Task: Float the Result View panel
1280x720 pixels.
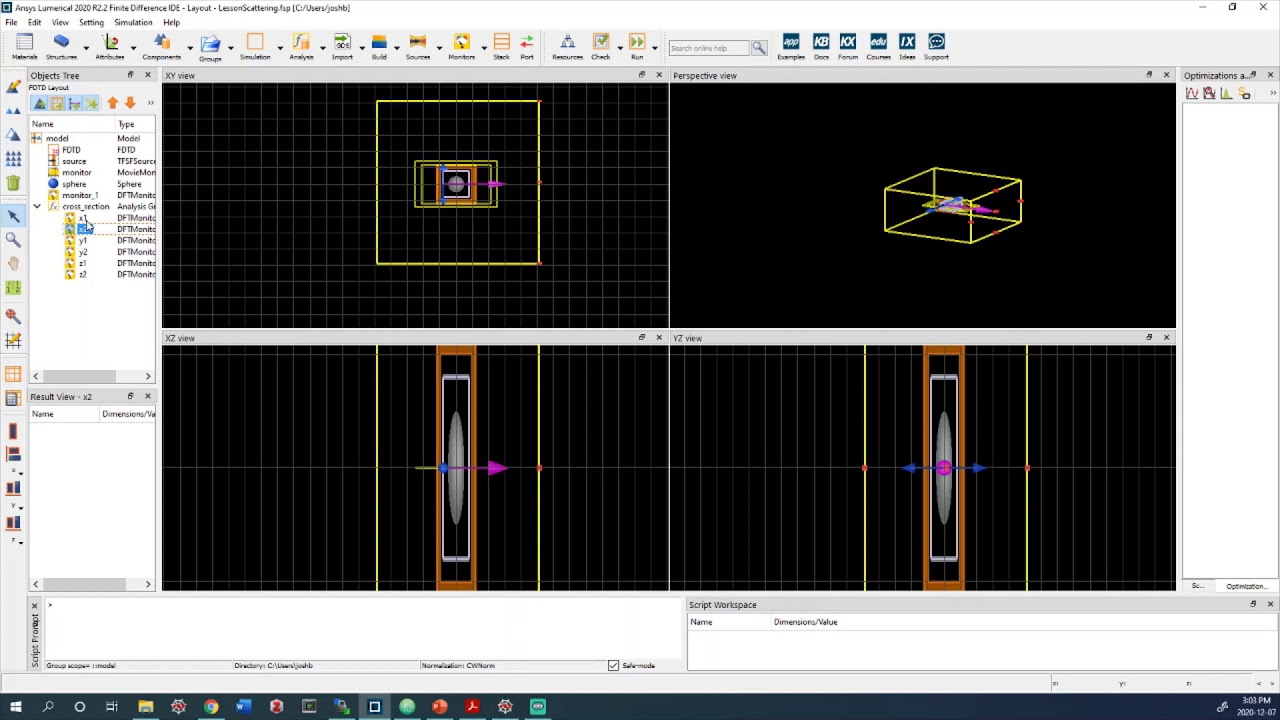Action: pyautogui.click(x=130, y=396)
